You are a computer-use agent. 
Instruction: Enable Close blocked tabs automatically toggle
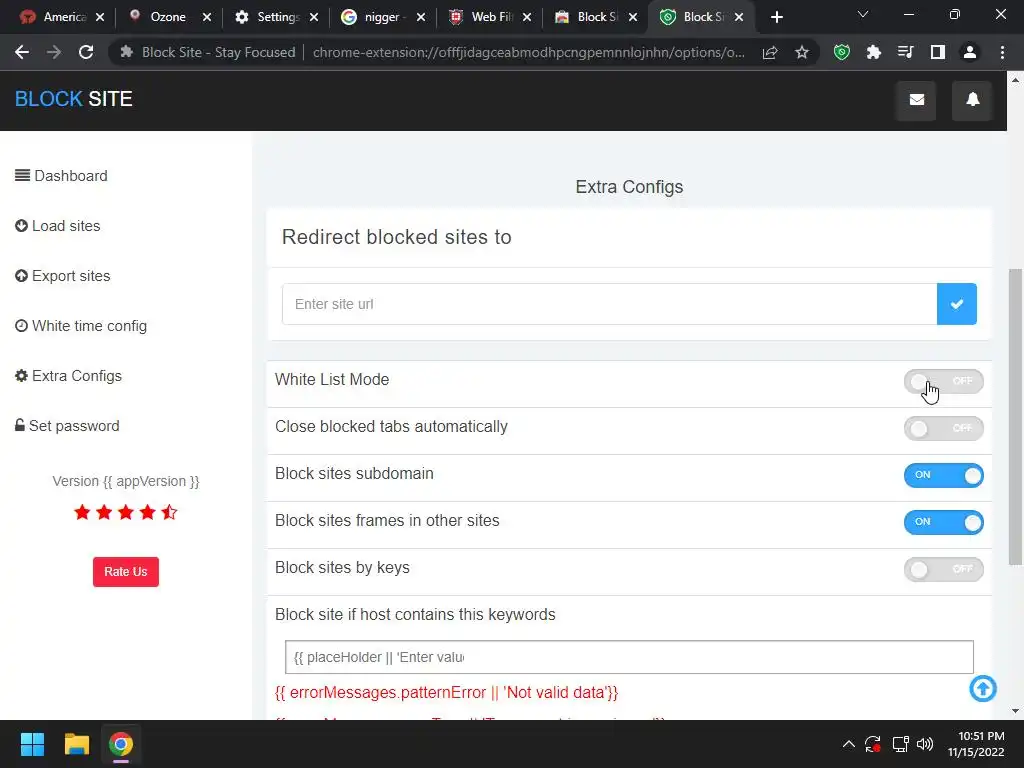click(x=943, y=428)
